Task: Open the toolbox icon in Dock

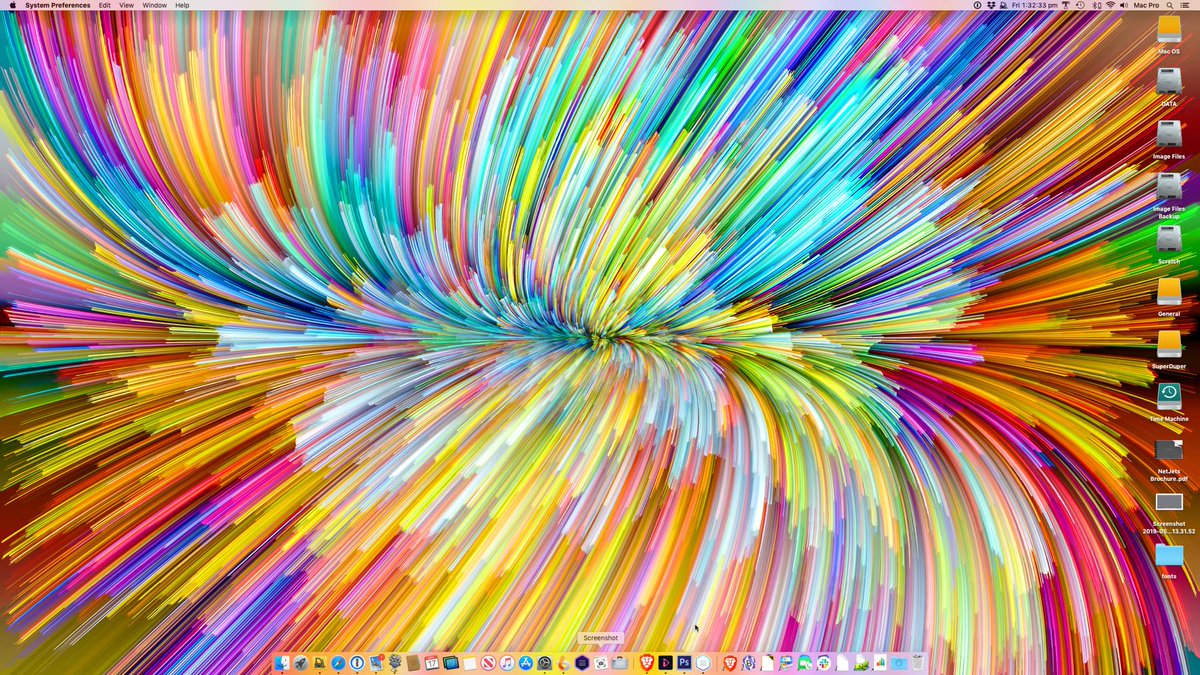Action: coord(618,662)
